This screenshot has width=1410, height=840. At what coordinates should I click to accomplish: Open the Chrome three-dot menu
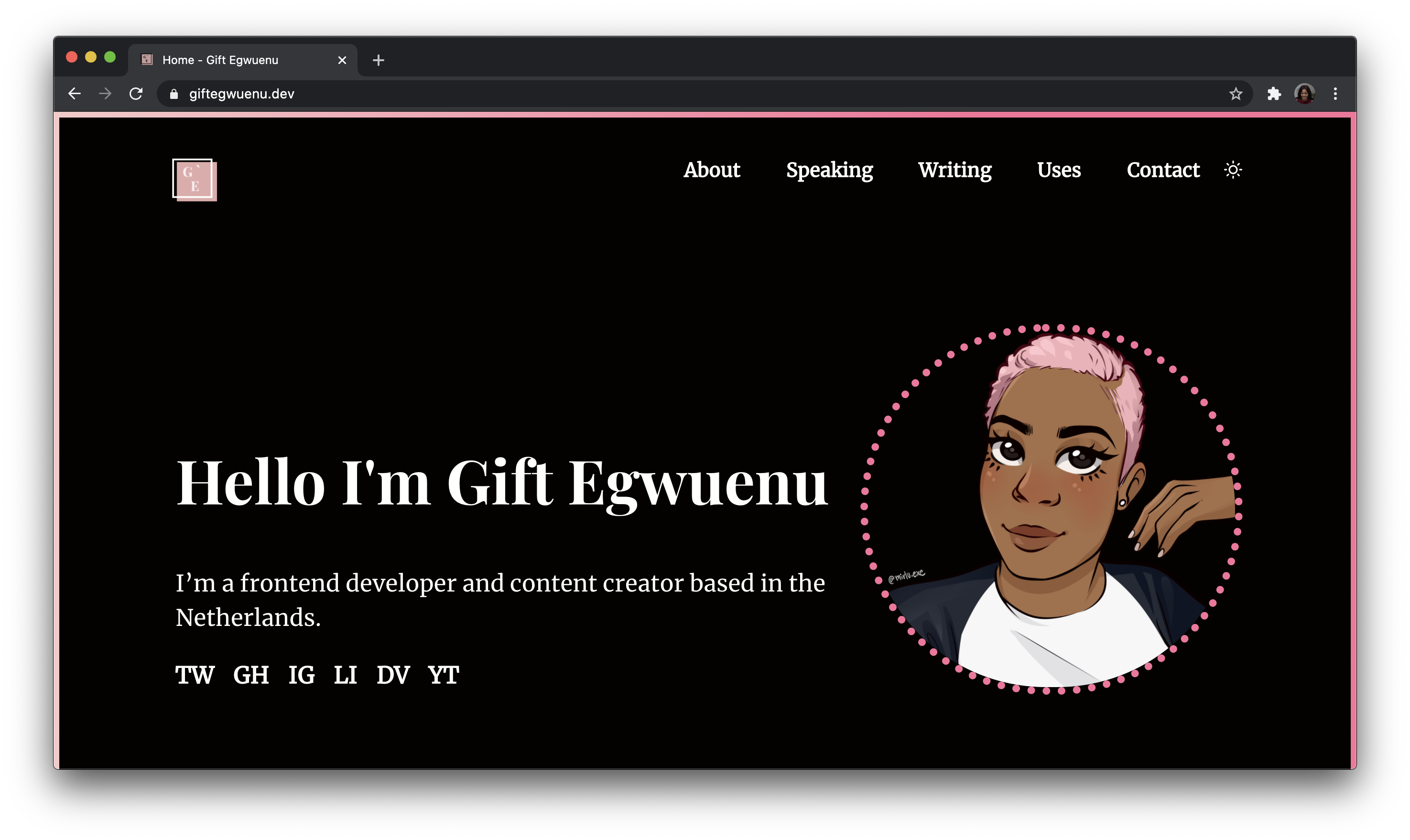tap(1334, 93)
